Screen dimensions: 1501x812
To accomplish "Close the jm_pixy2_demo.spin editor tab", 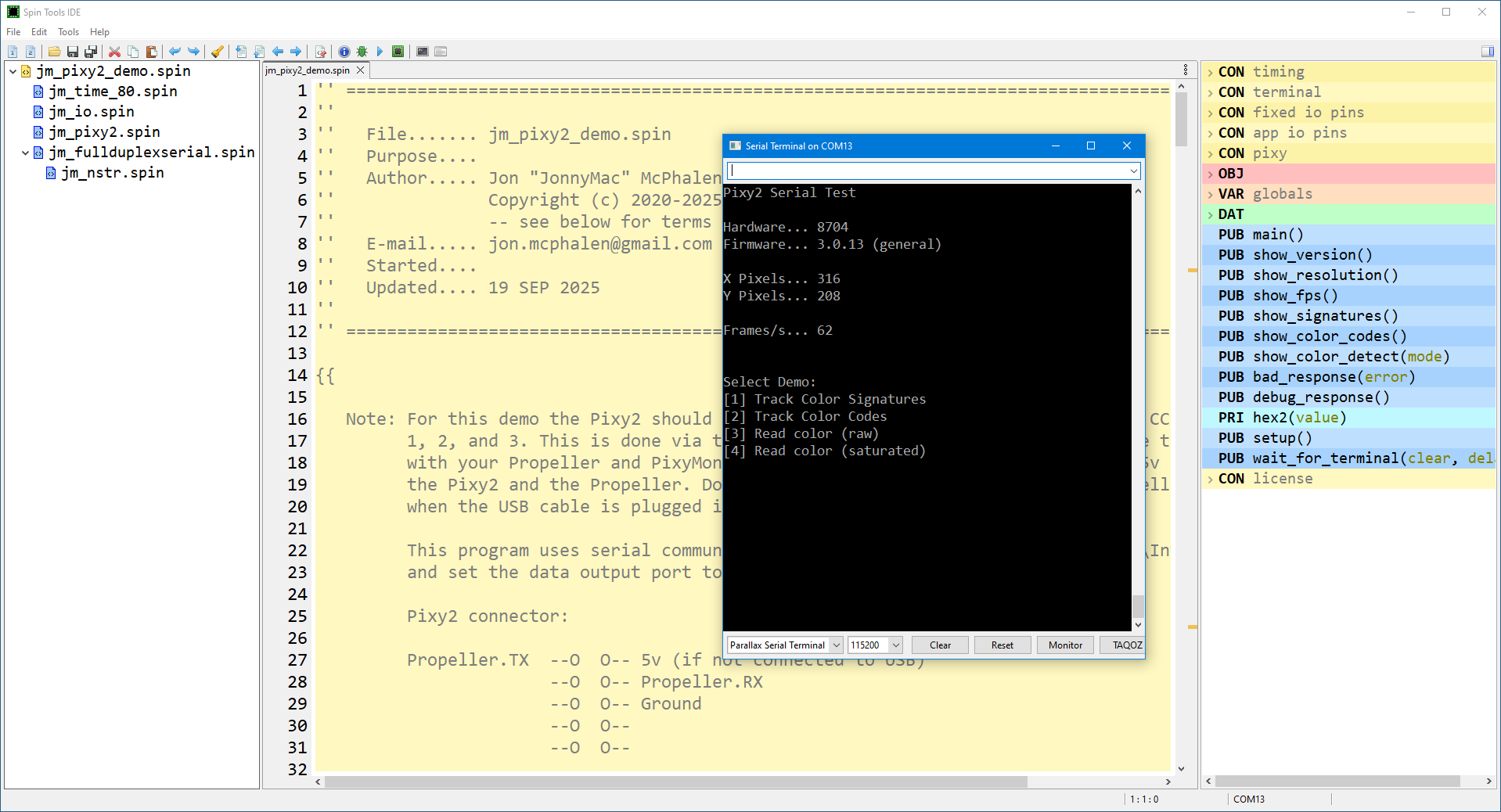I will tap(361, 70).
